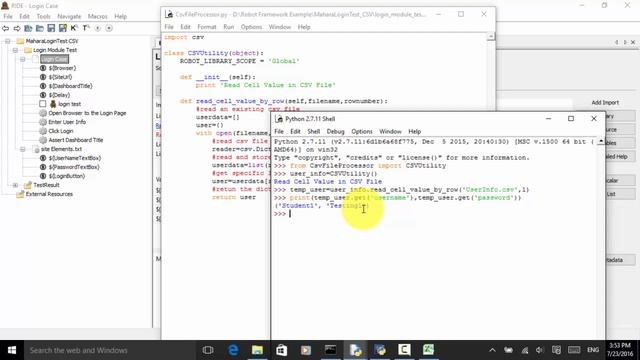Image resolution: width=640 pixels, height=360 pixels.
Task: Show hidden tray icons chevron
Action: [x=492, y=350]
